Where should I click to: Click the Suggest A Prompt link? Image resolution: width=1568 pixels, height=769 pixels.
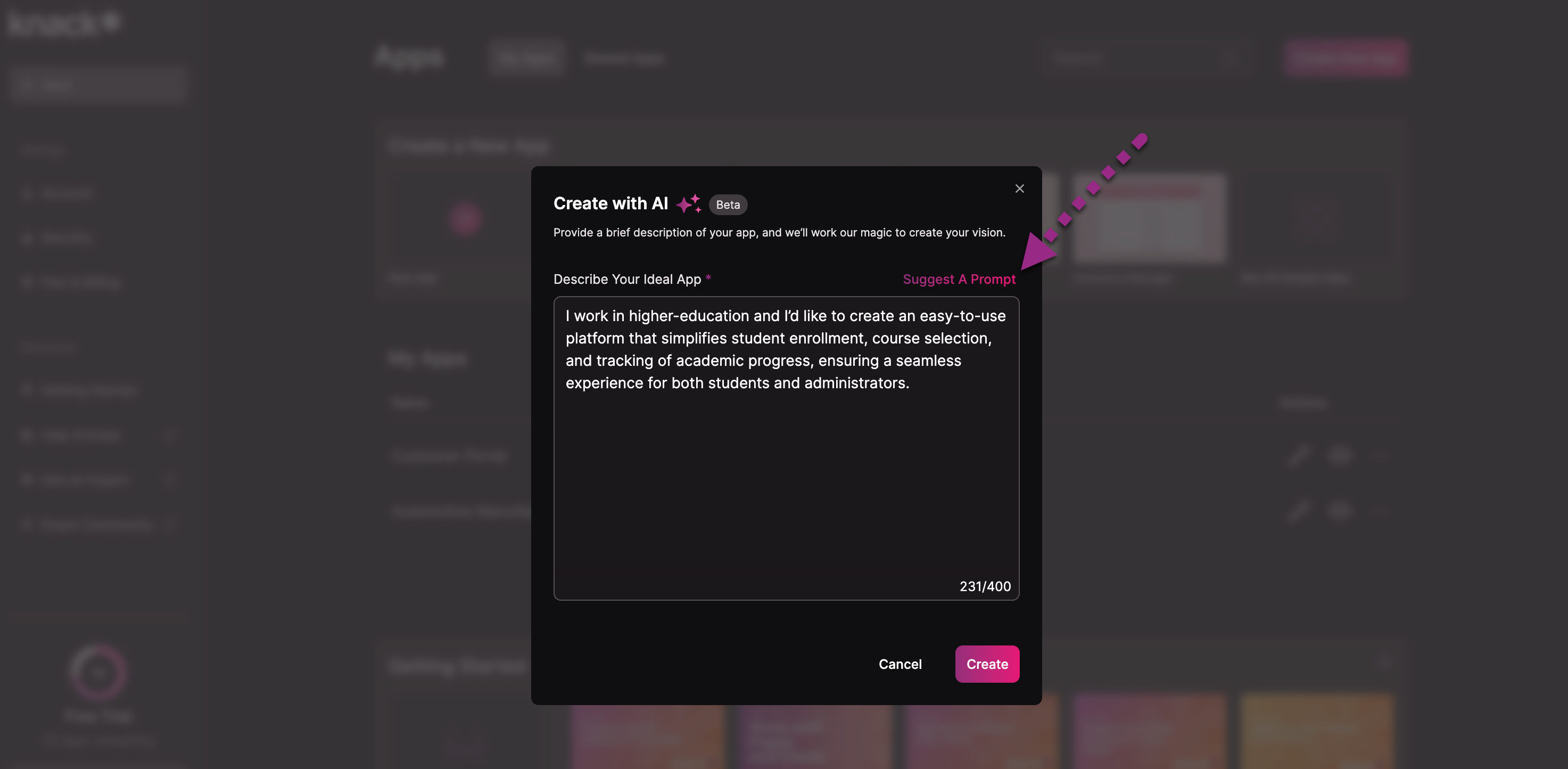point(959,279)
